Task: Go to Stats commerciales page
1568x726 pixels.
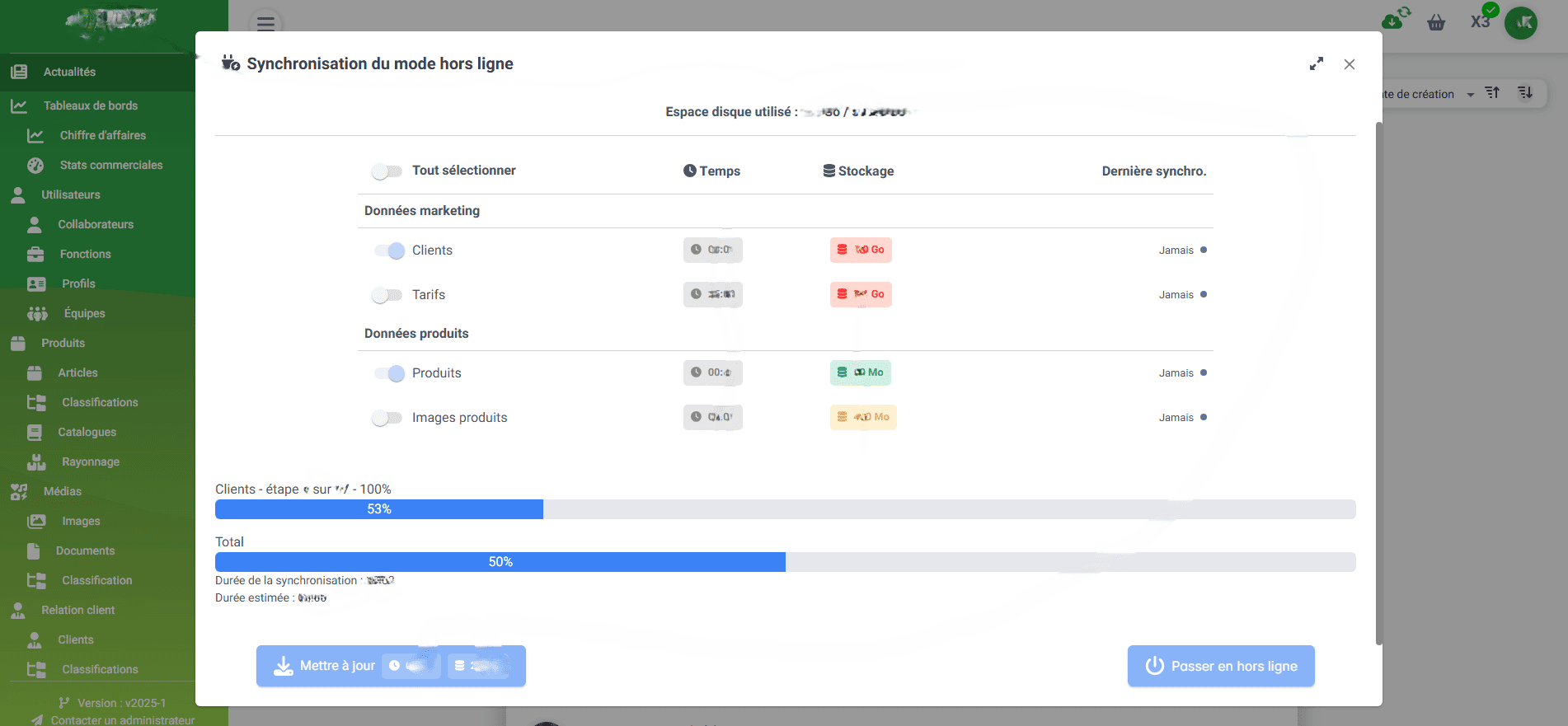Action: coord(111,165)
